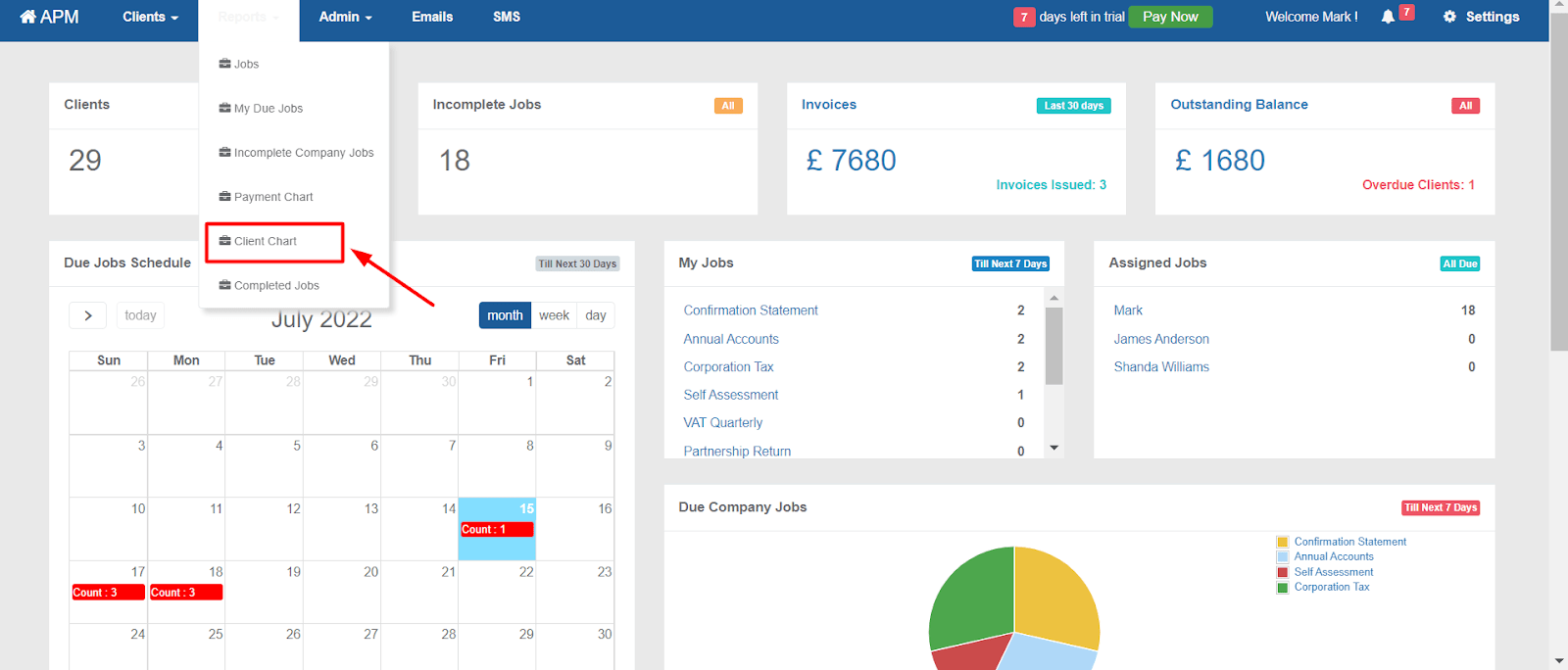This screenshot has height=670, width=1568.
Task: Click My Jobs list scrollbar up arrow
Action: point(1054,297)
